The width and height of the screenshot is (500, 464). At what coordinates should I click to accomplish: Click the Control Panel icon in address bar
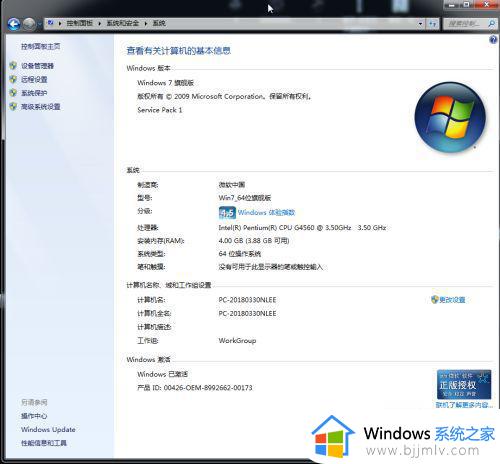coord(51,23)
